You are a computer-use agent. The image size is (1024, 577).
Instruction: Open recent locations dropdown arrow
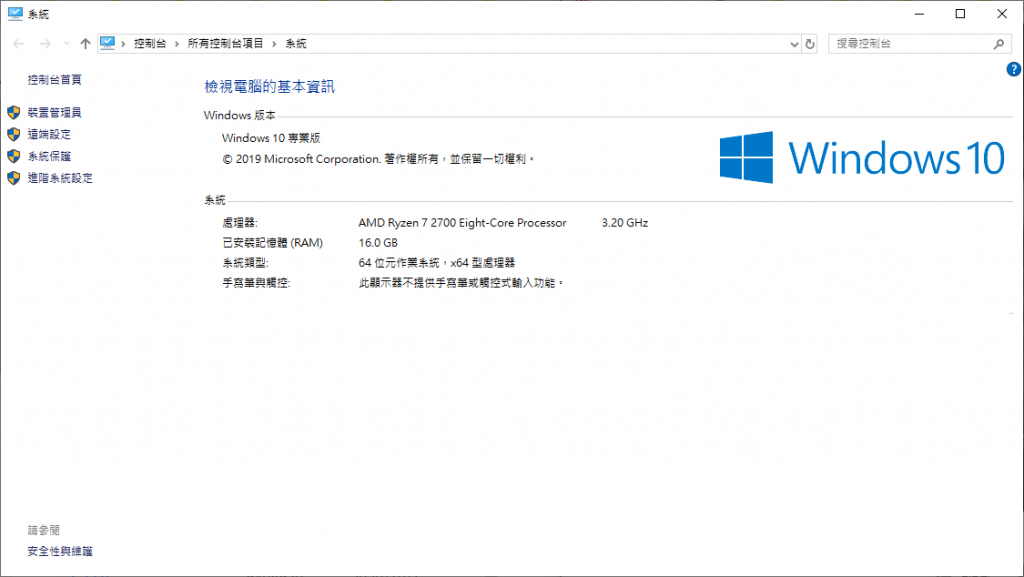(66, 44)
